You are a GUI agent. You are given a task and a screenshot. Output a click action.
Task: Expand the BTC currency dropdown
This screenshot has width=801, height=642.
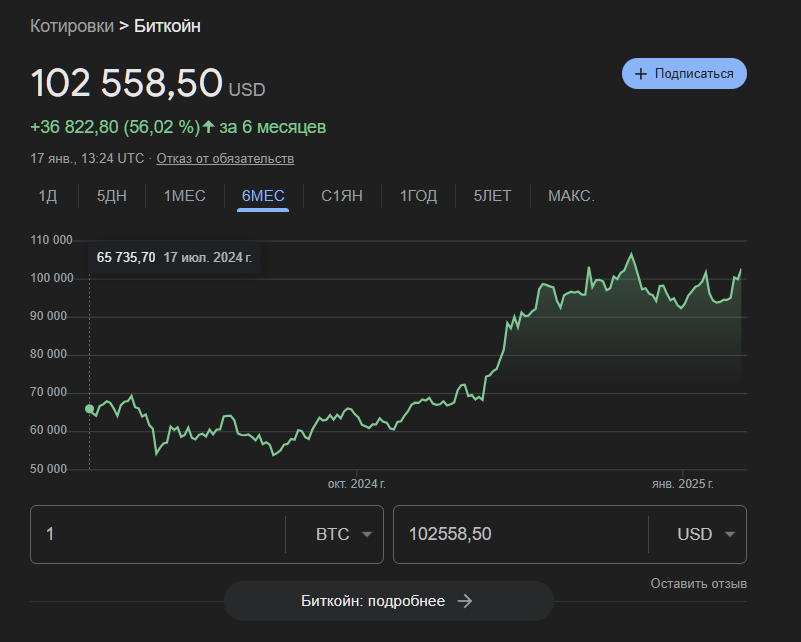[x=343, y=534]
